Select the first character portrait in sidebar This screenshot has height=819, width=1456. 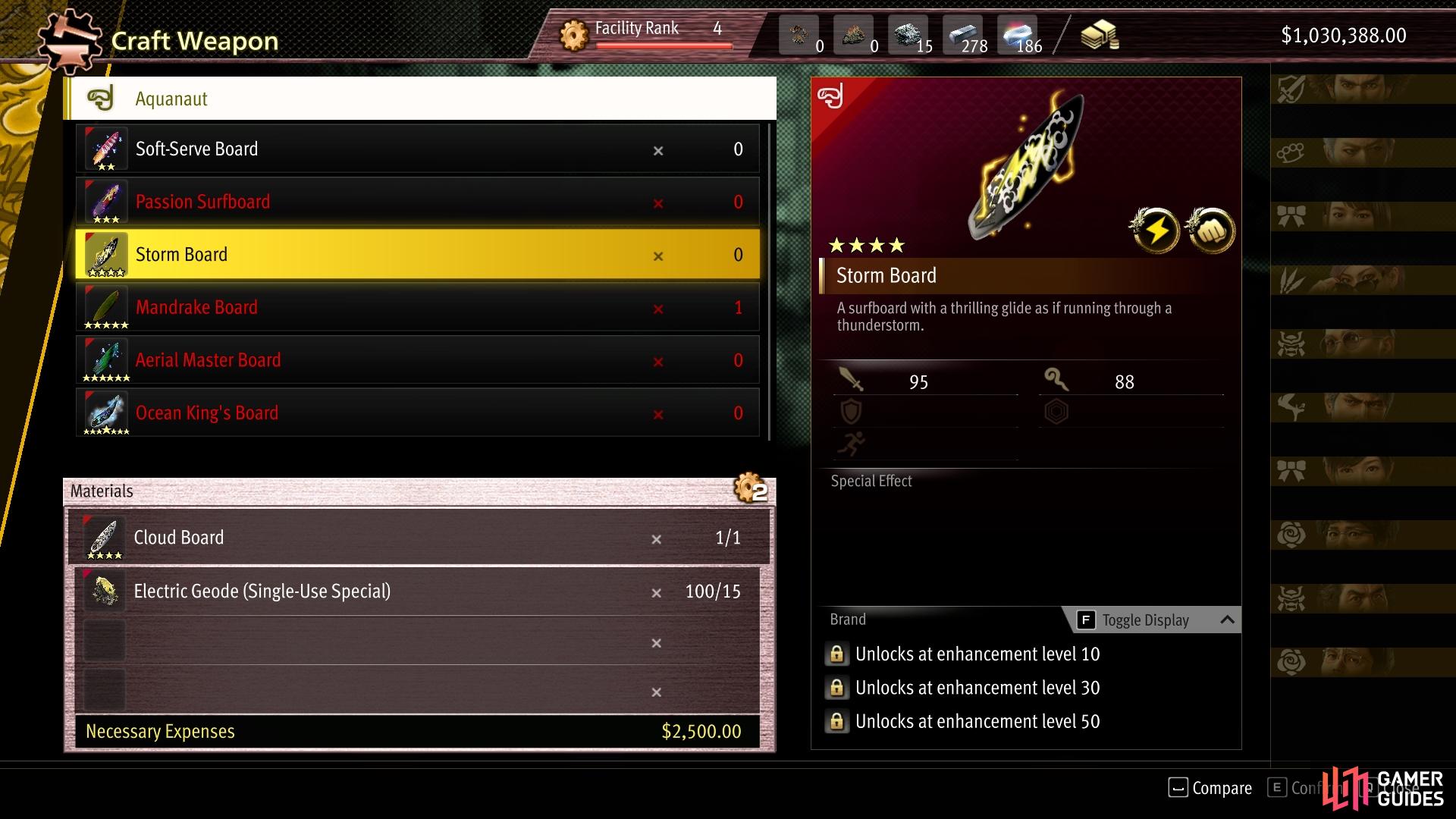[1363, 90]
